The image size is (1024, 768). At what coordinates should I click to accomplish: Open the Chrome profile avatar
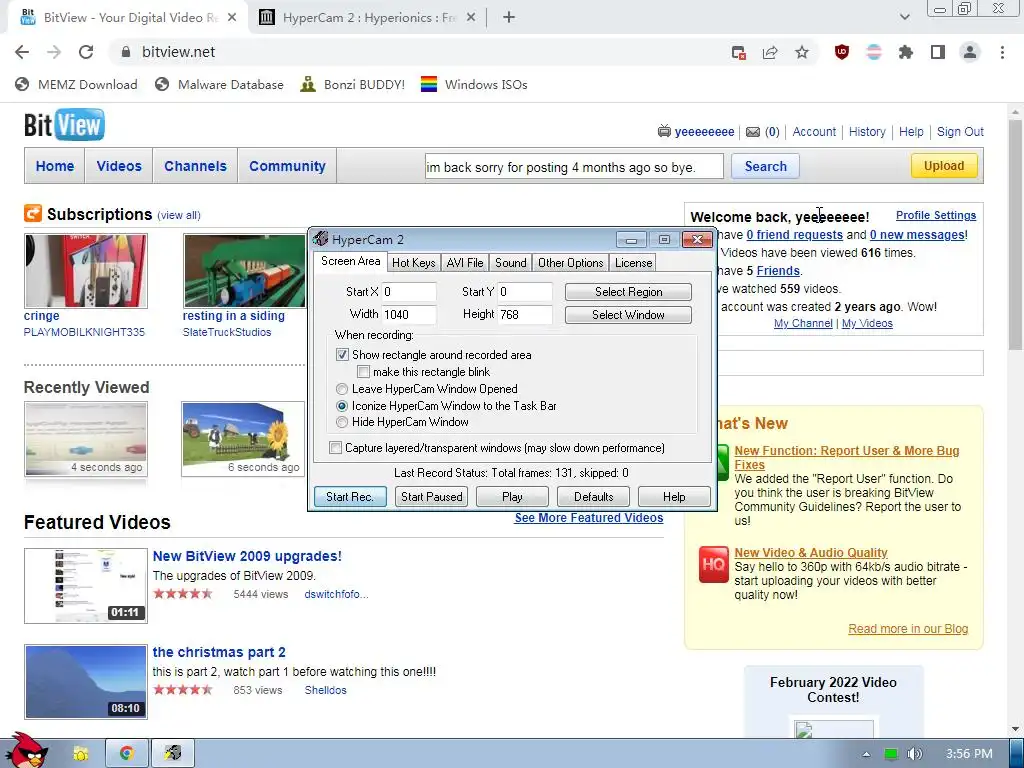tap(970, 52)
